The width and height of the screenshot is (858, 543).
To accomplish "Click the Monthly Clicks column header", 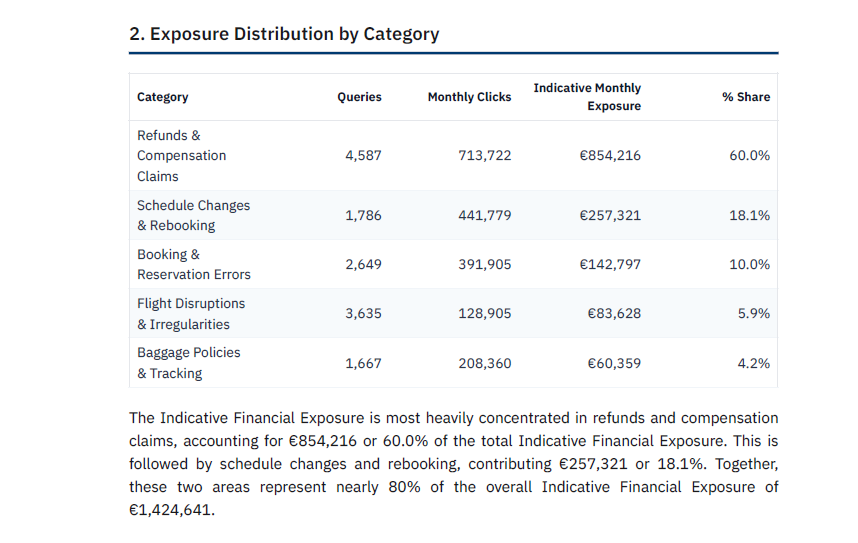I will coord(469,97).
